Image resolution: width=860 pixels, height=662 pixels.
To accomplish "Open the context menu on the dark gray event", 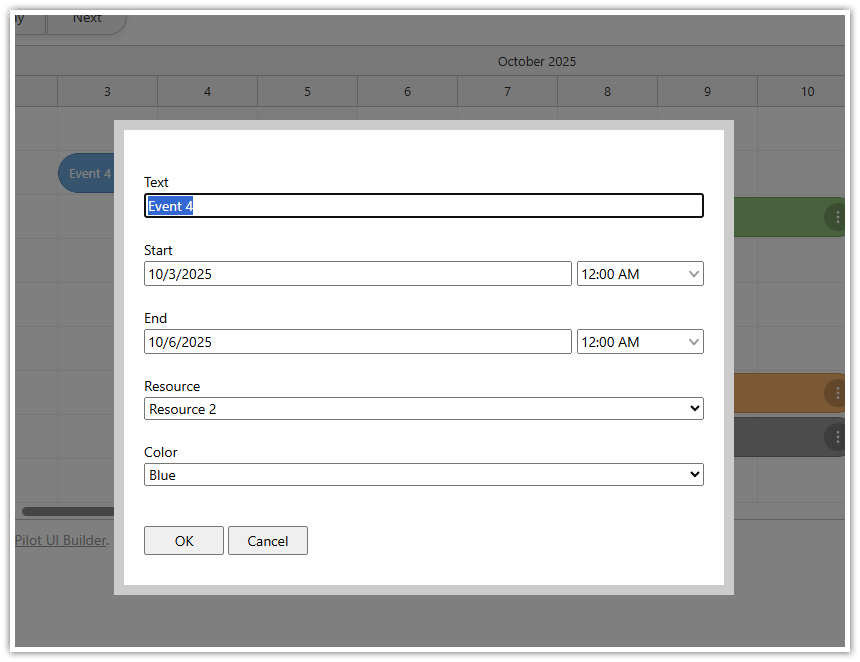I will tap(836, 437).
